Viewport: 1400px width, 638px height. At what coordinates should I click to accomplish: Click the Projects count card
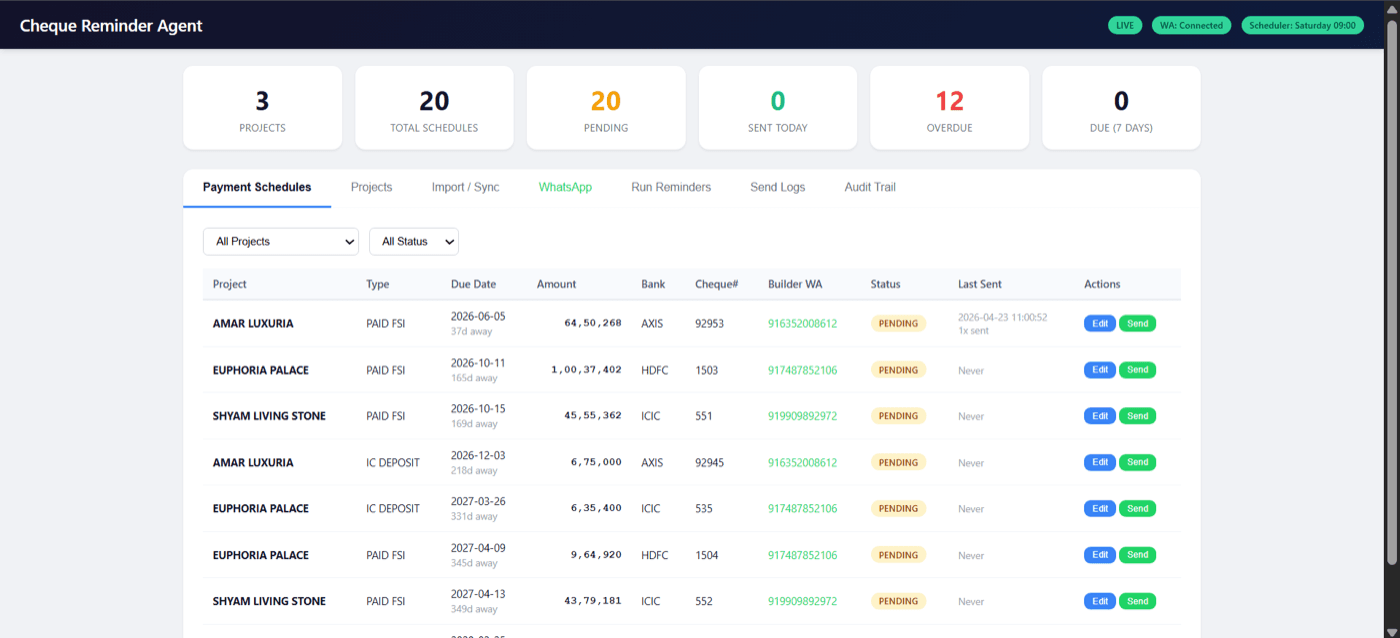(262, 108)
